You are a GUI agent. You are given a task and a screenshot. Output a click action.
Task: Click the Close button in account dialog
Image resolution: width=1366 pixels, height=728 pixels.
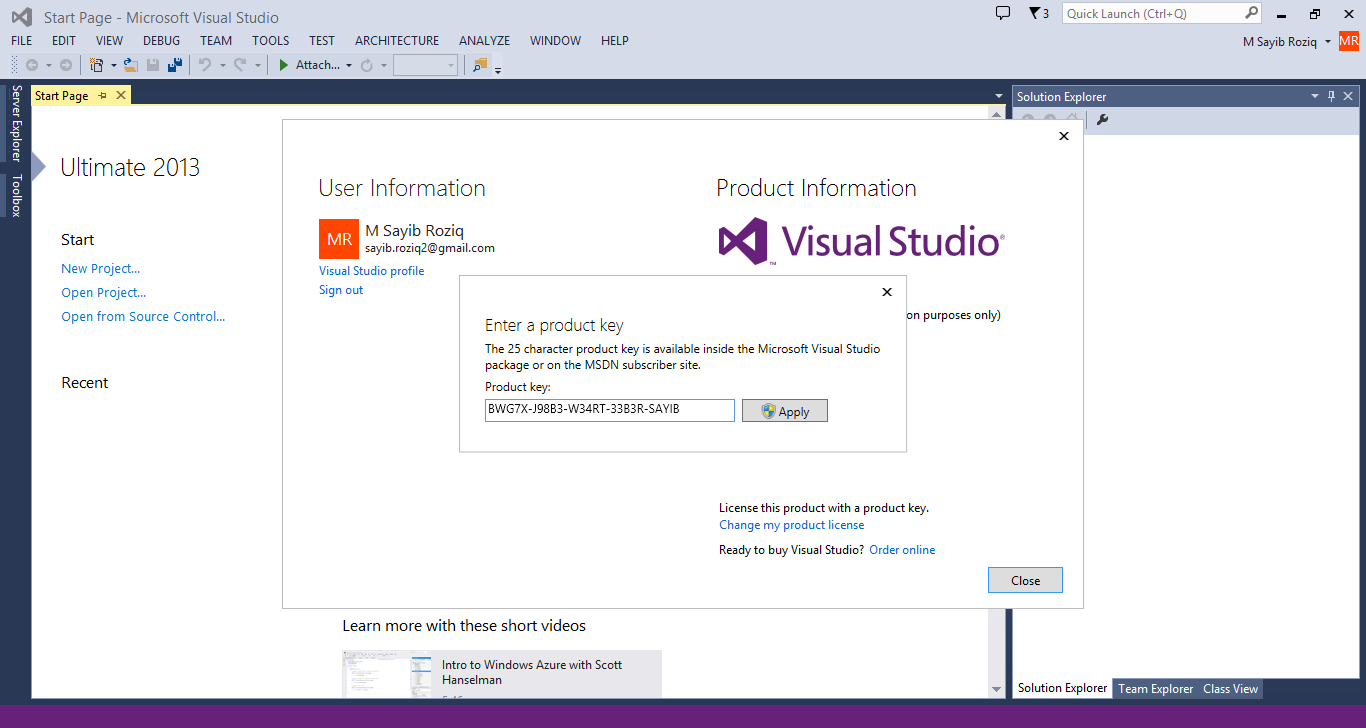coord(1025,580)
